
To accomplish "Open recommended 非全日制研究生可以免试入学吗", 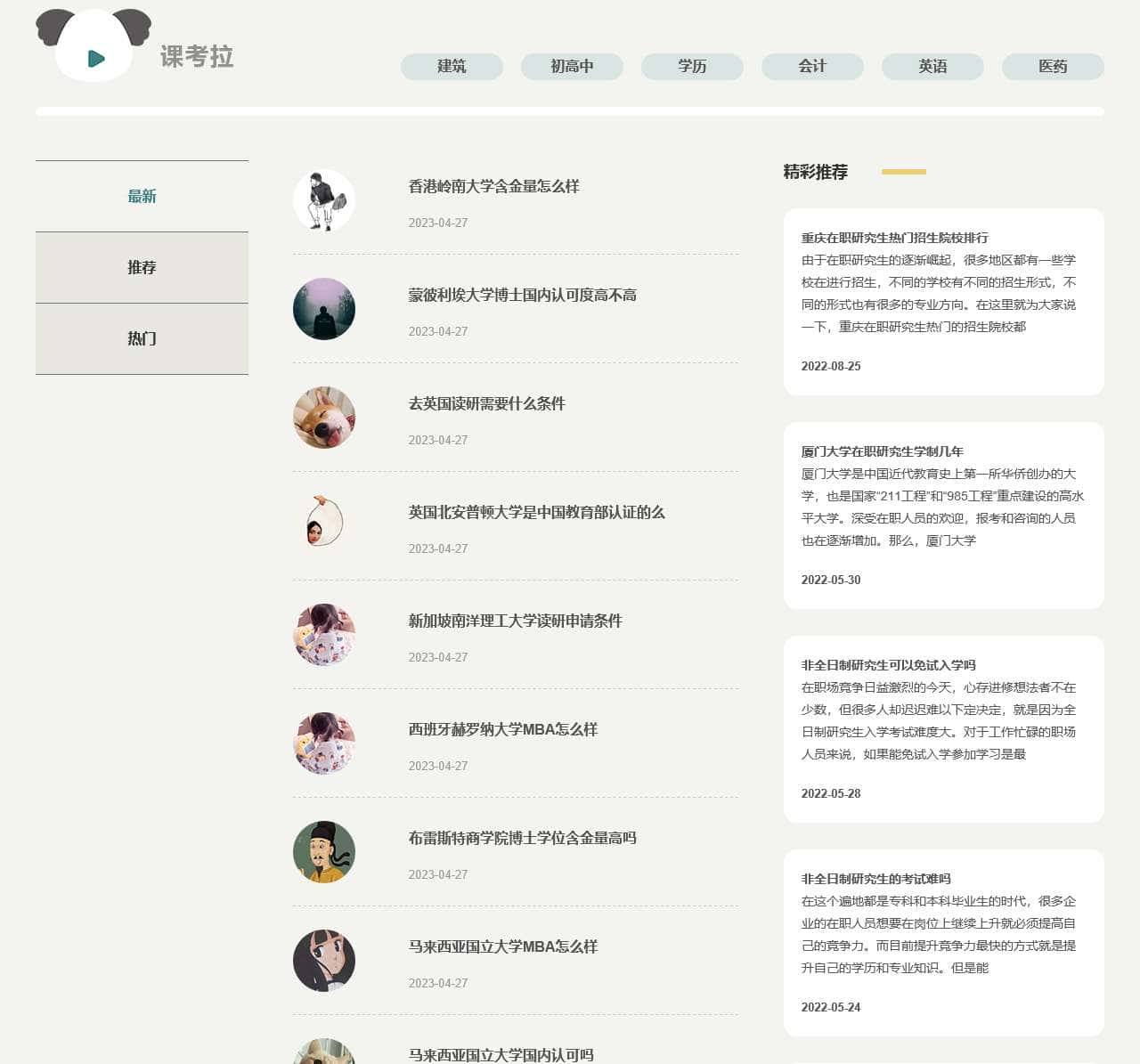I will (x=888, y=665).
